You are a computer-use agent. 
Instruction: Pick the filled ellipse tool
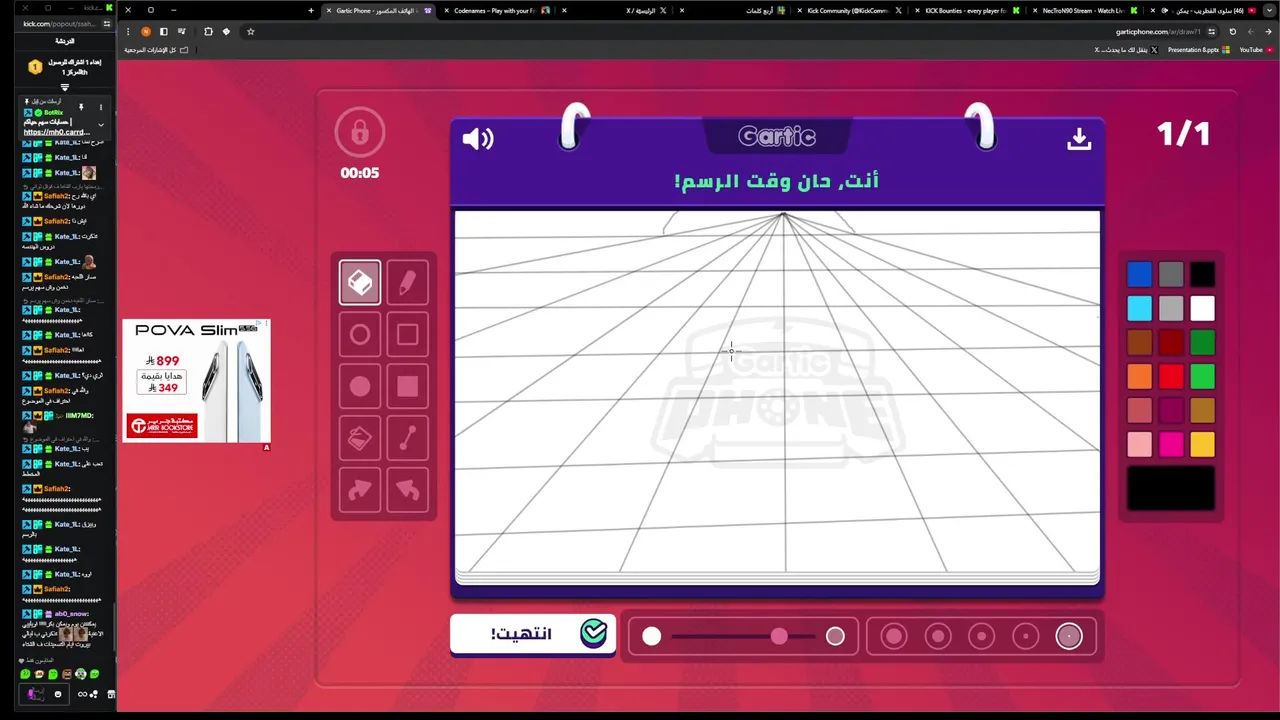click(x=359, y=387)
